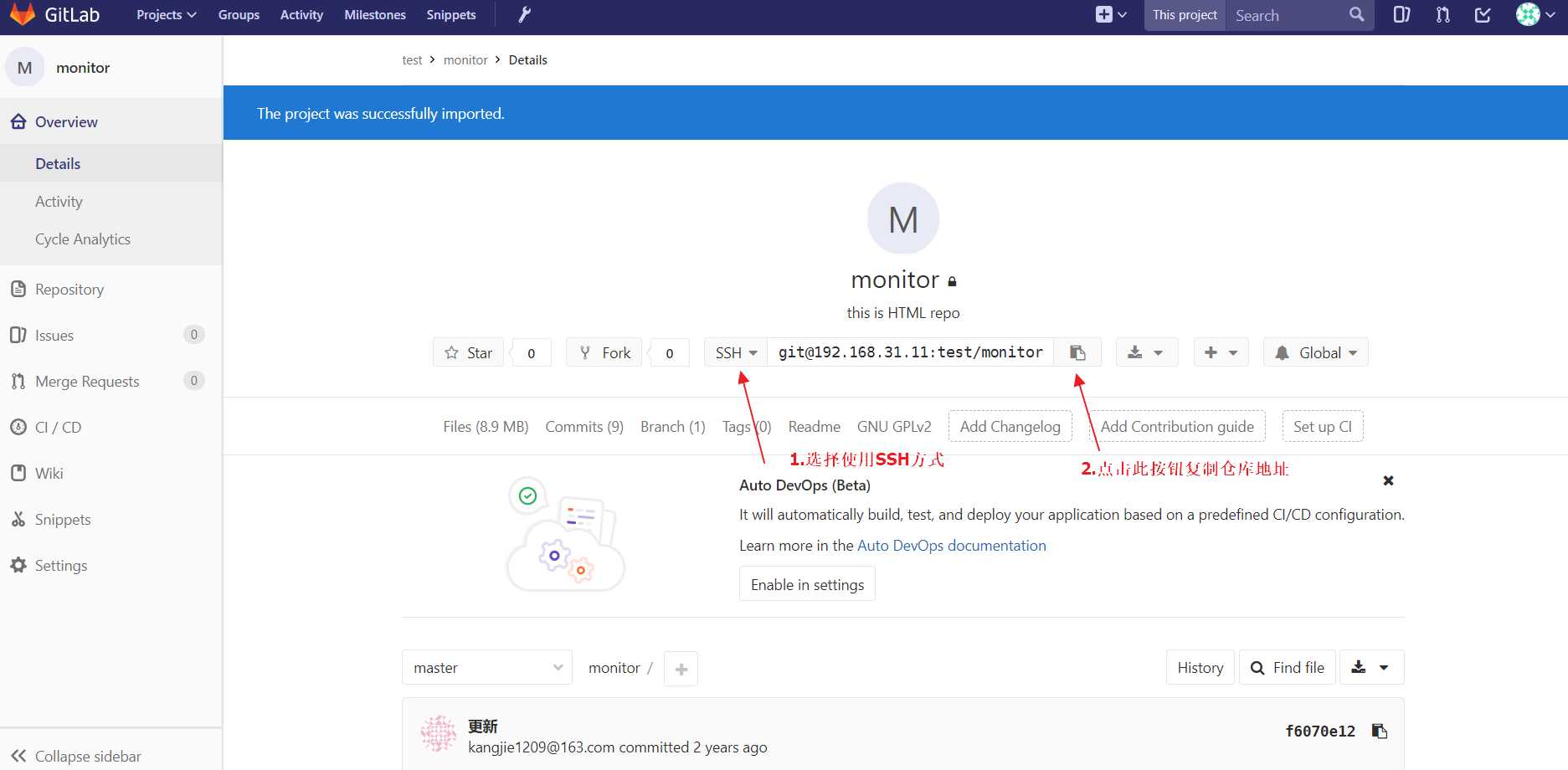Go to Groups in the top navigation

(x=239, y=15)
